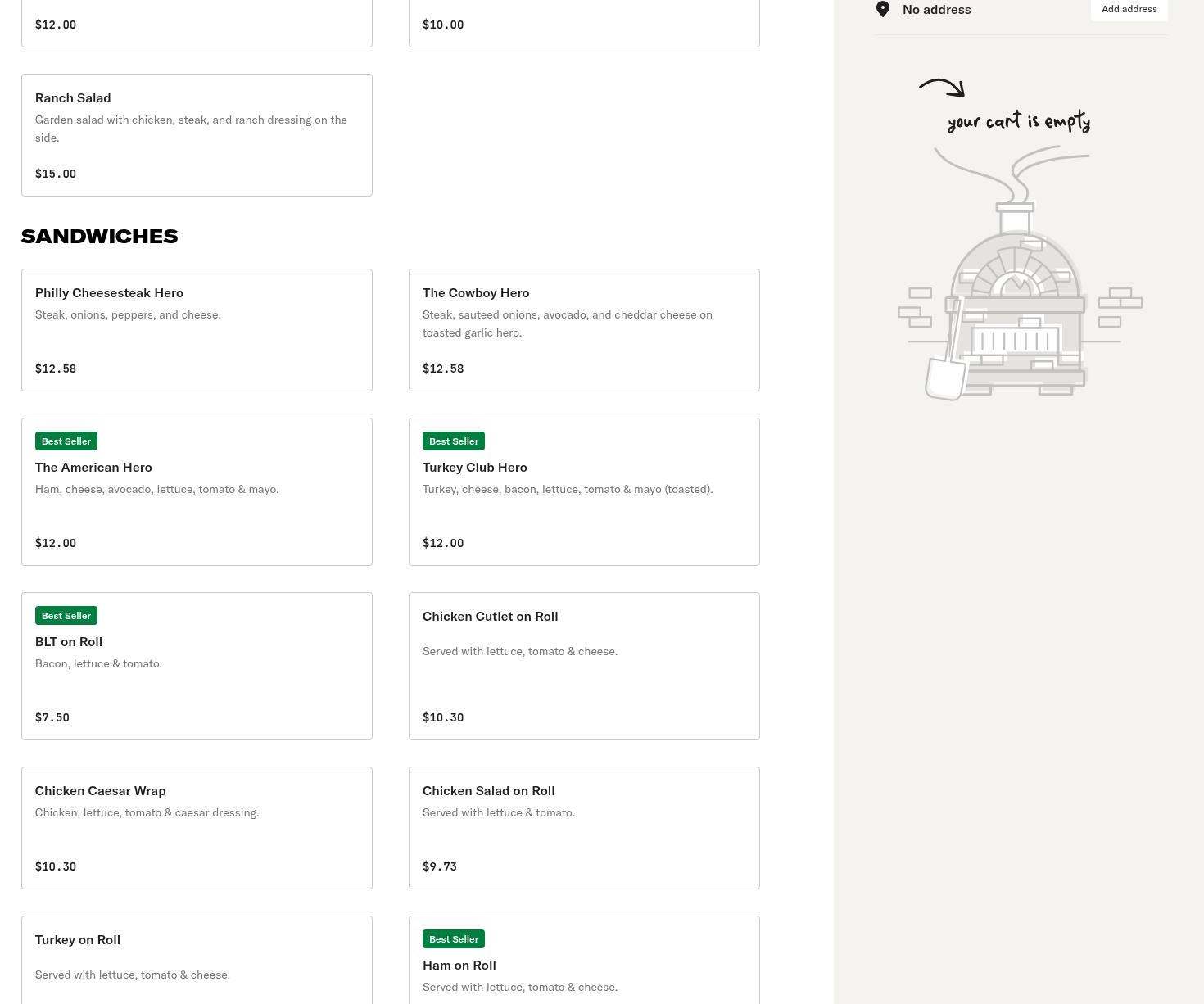Open the Ranch Salad menu item
Screen dimensions: 1204x1004
(x=197, y=135)
